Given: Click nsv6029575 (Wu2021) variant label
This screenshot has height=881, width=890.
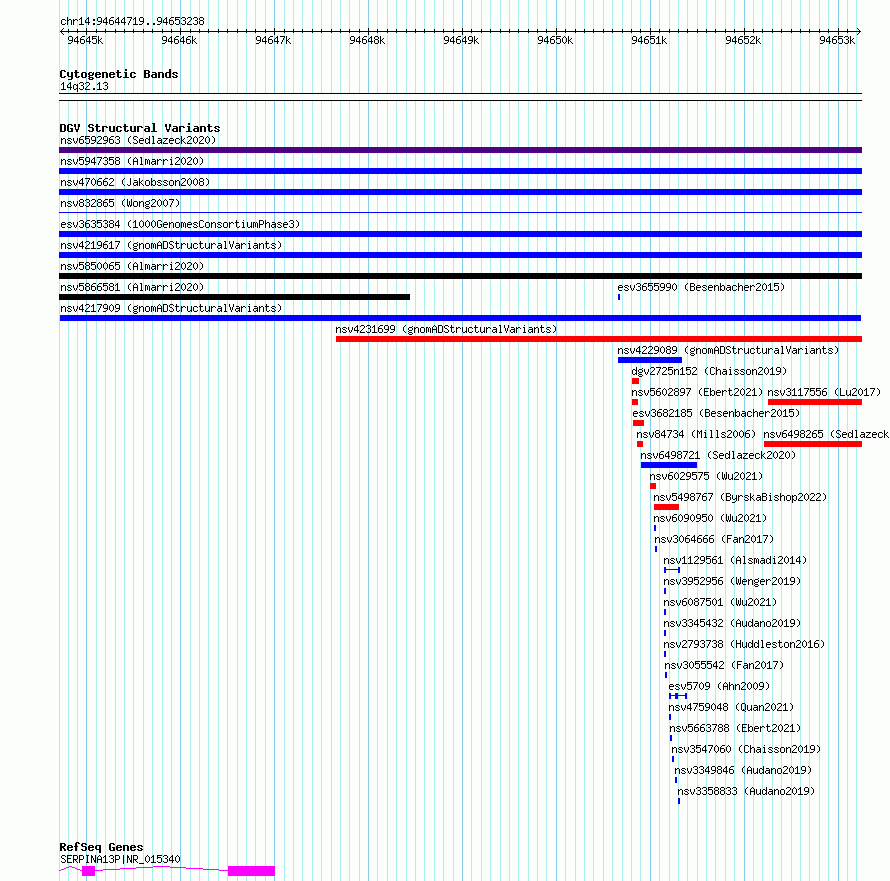Looking at the screenshot, I should pos(706,476).
